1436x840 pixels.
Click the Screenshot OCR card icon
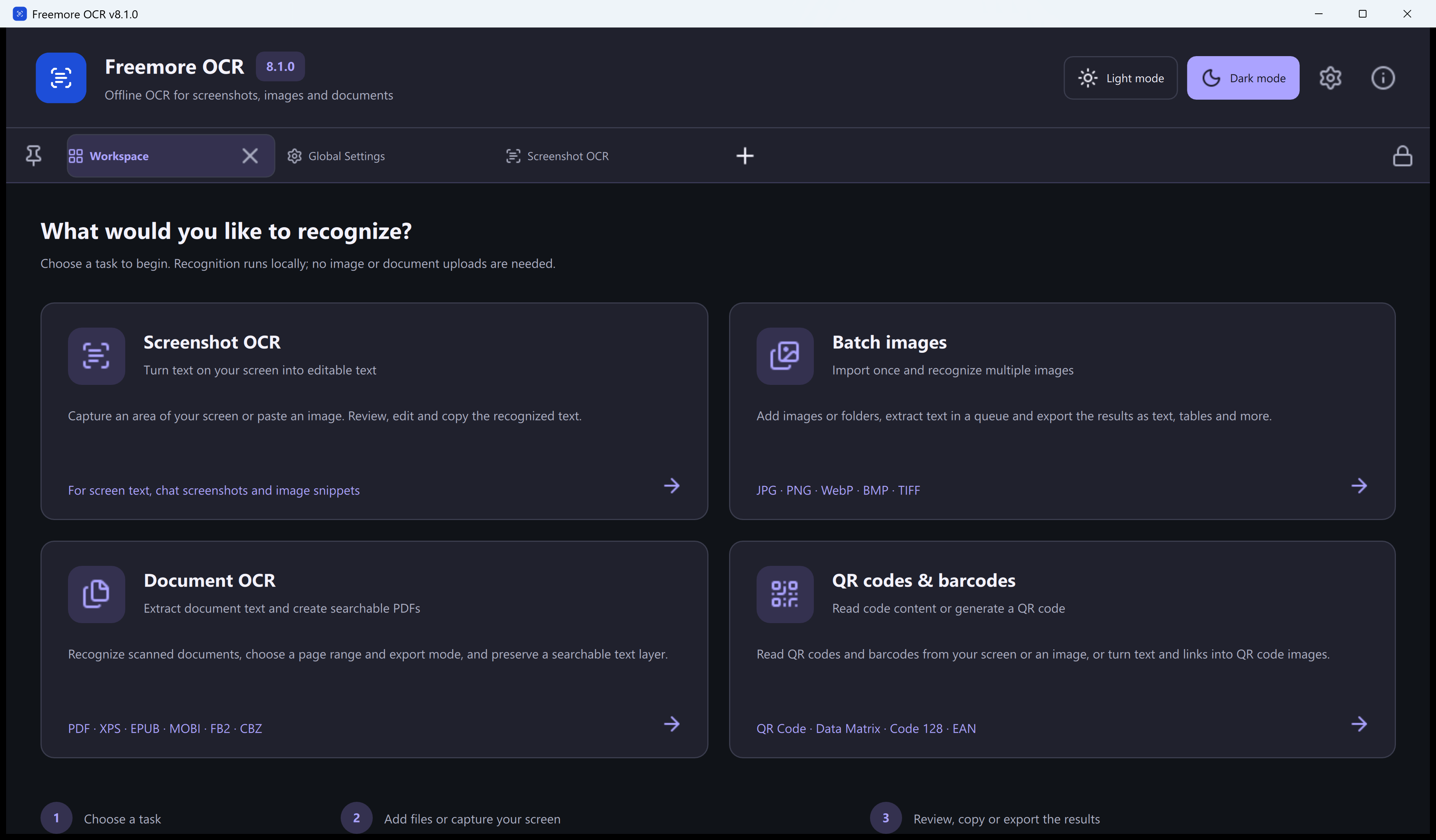(x=96, y=355)
